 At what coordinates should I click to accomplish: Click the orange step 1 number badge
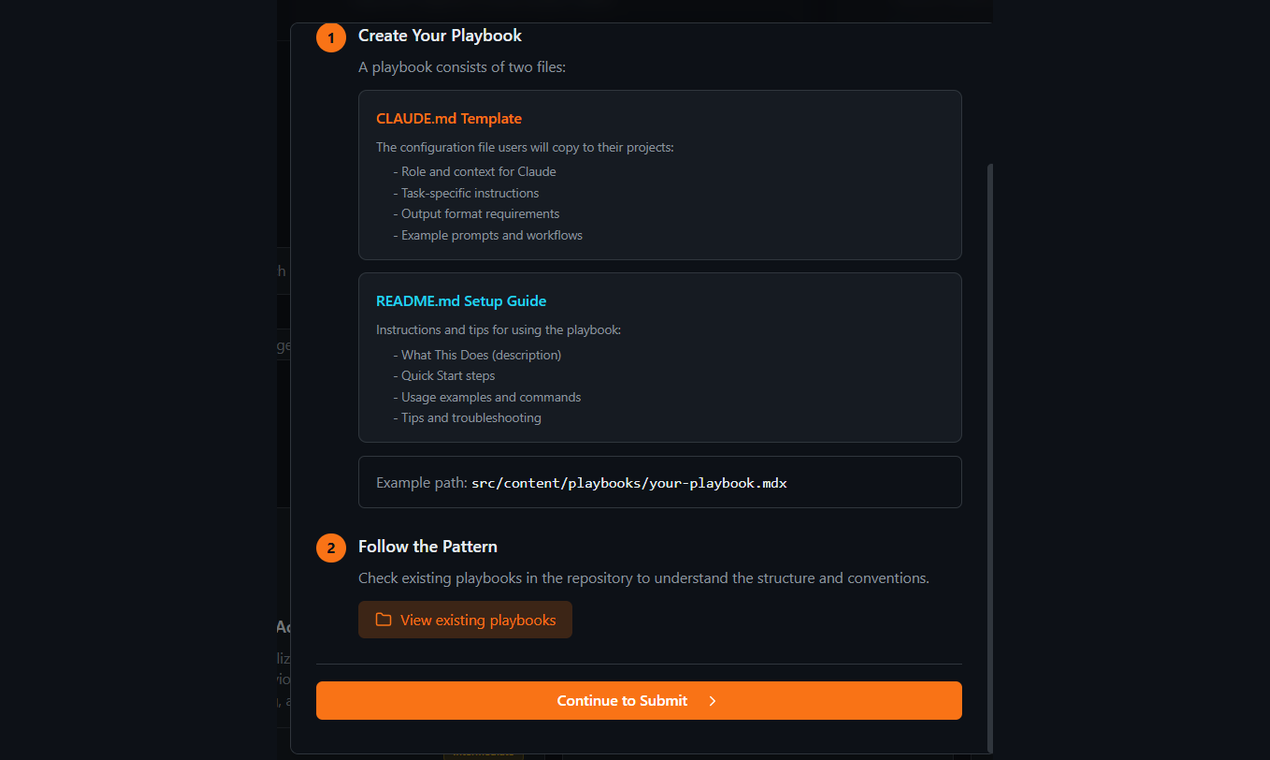click(330, 37)
